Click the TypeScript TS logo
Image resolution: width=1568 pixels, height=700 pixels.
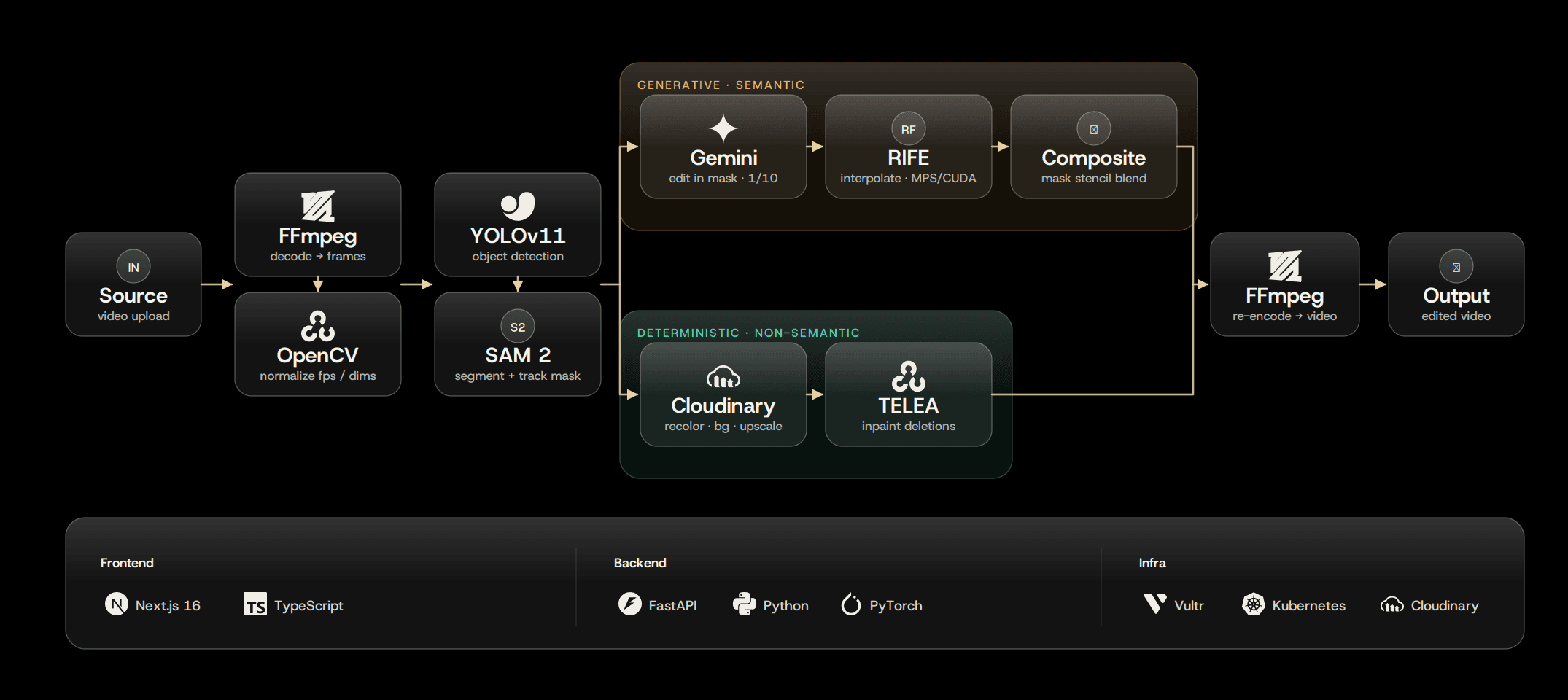[x=255, y=604]
